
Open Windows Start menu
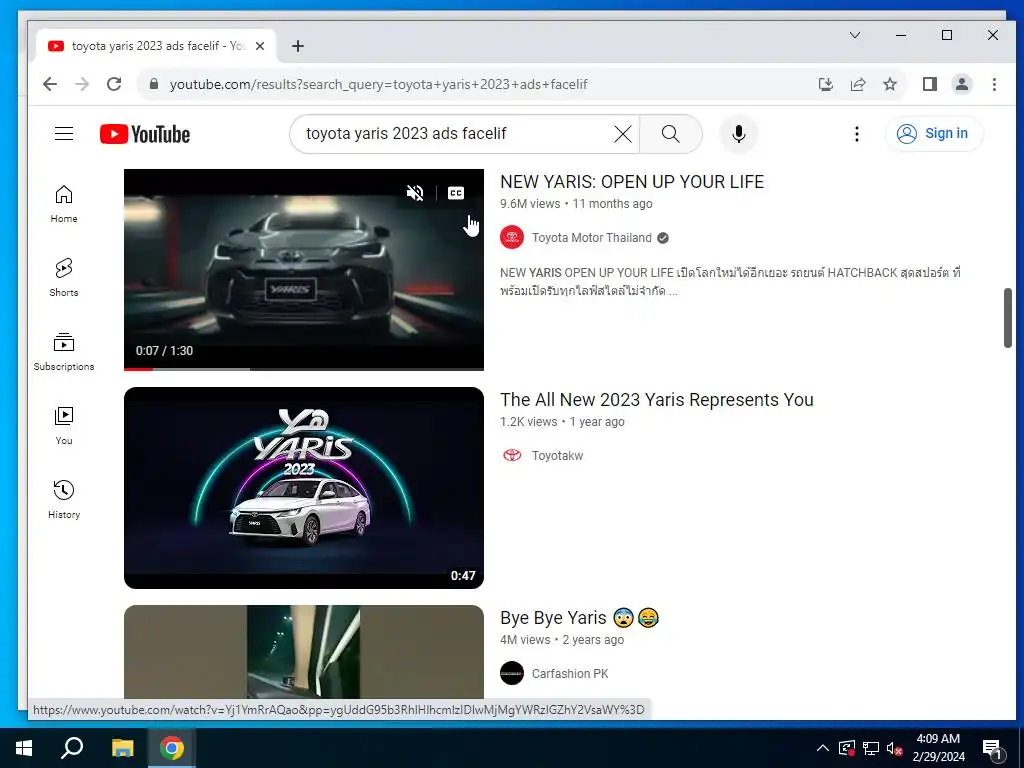[x=24, y=748]
